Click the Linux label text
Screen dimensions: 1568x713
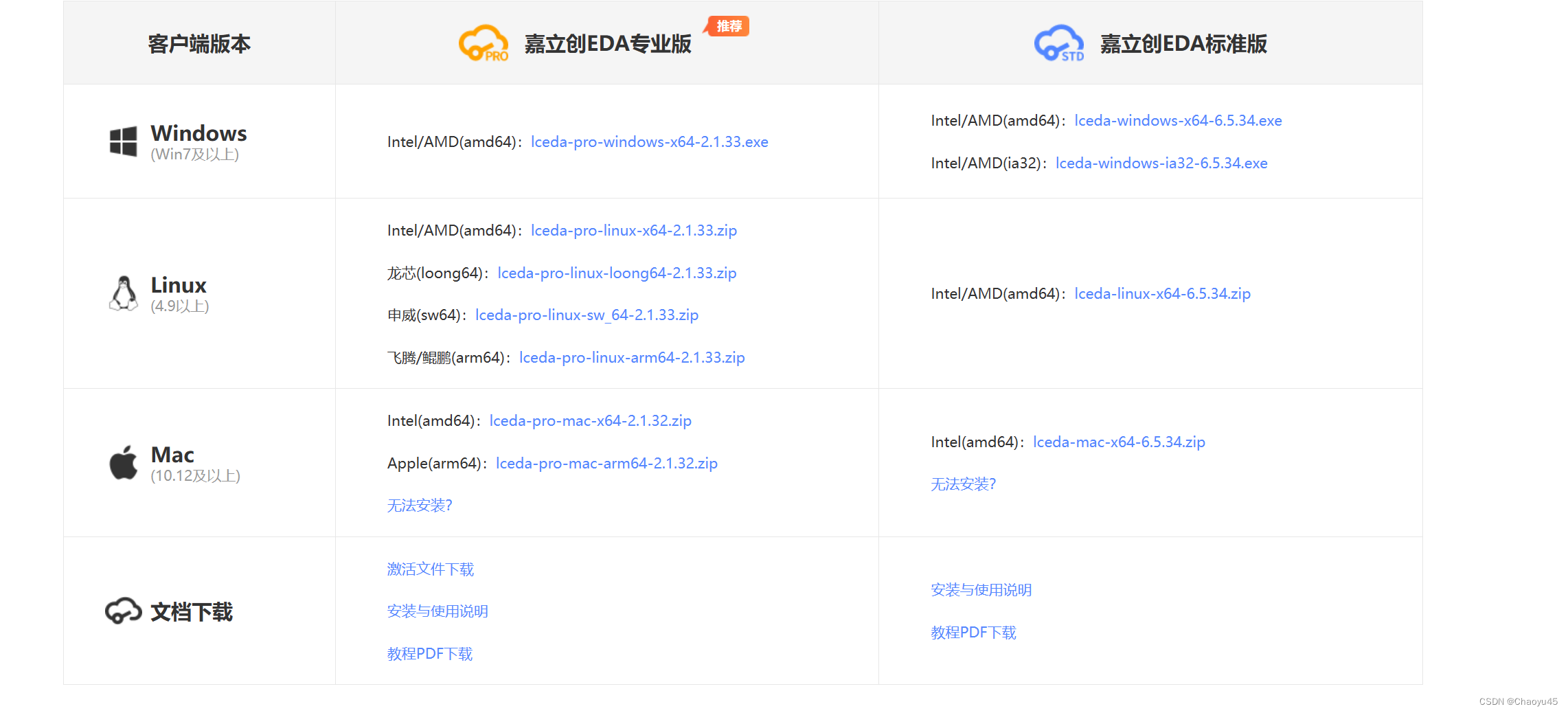(179, 284)
